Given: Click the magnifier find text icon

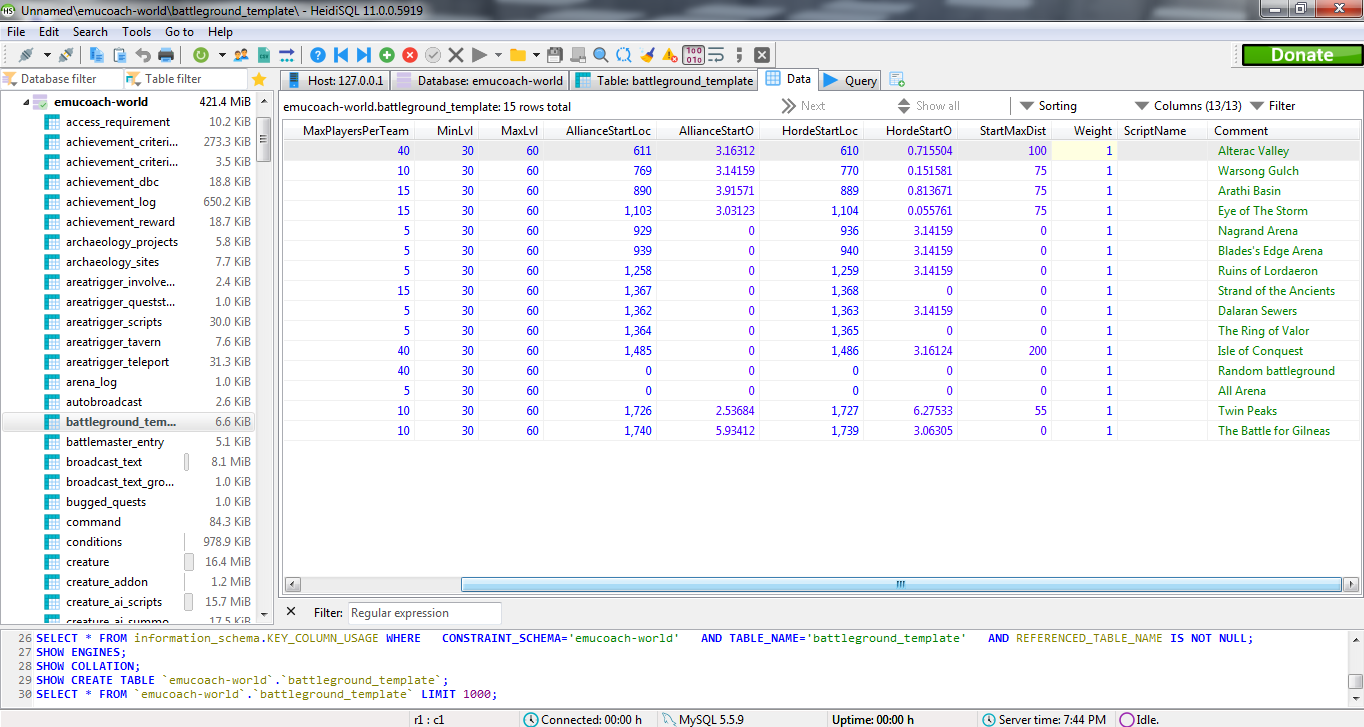Looking at the screenshot, I should pos(601,55).
